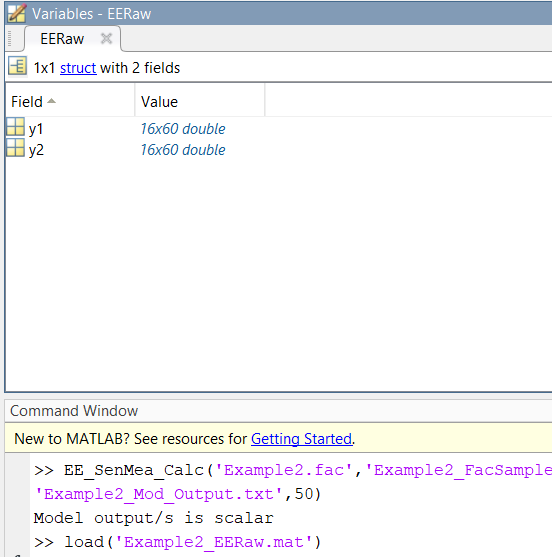Click the Variables editor pencil icon
The height and width of the screenshot is (557, 552).
[x=17, y=13]
